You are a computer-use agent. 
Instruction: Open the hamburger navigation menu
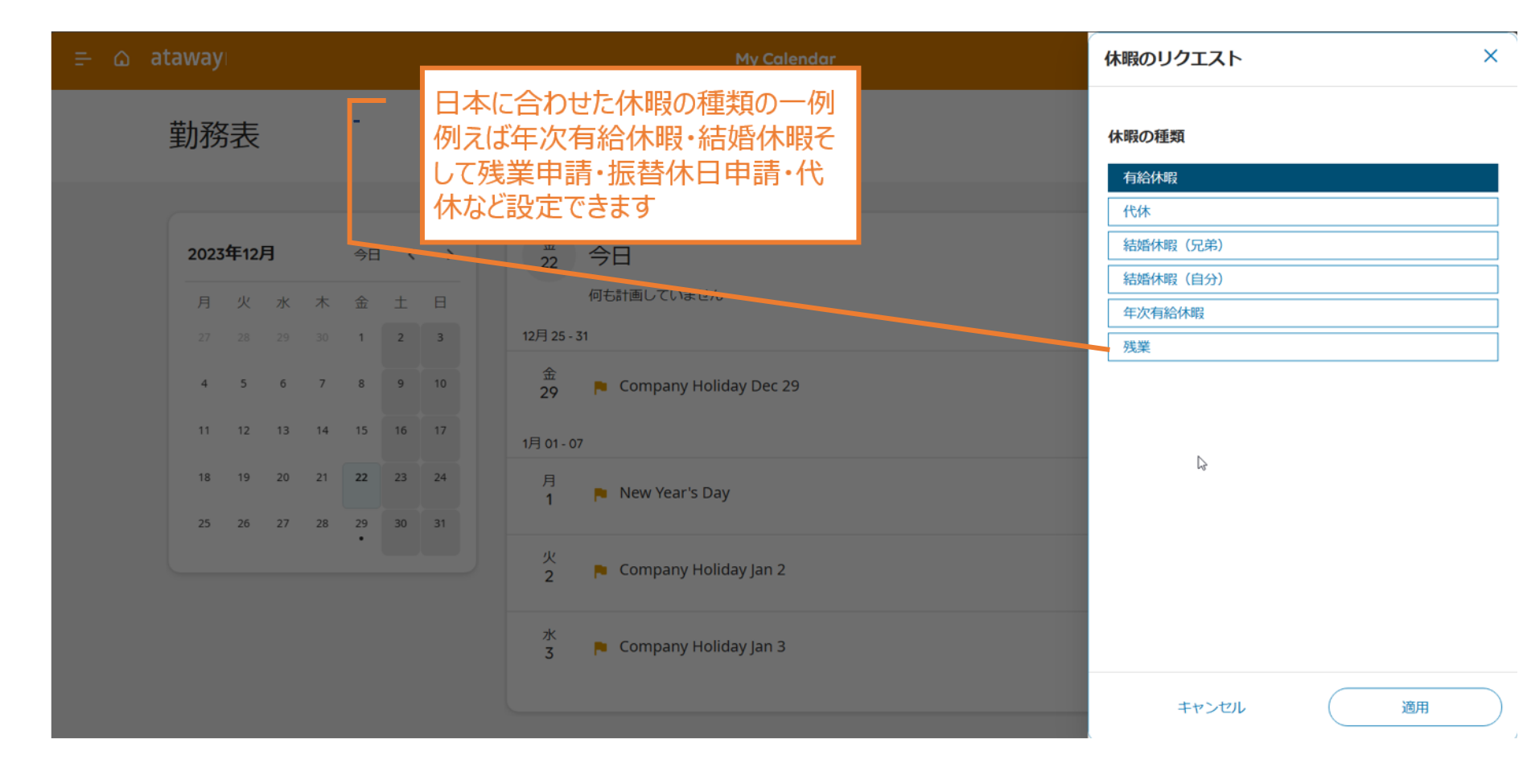click(82, 59)
